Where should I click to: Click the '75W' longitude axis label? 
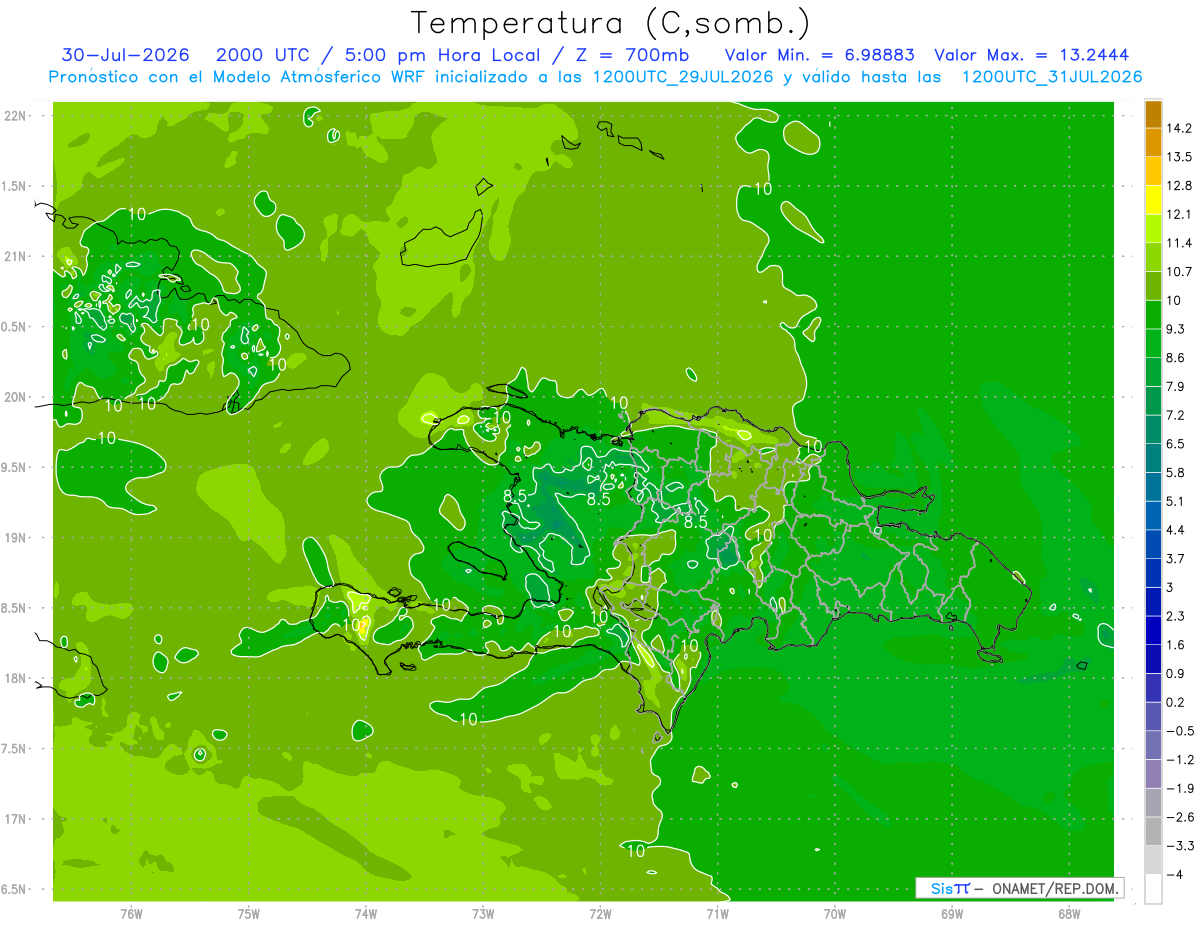point(249,912)
